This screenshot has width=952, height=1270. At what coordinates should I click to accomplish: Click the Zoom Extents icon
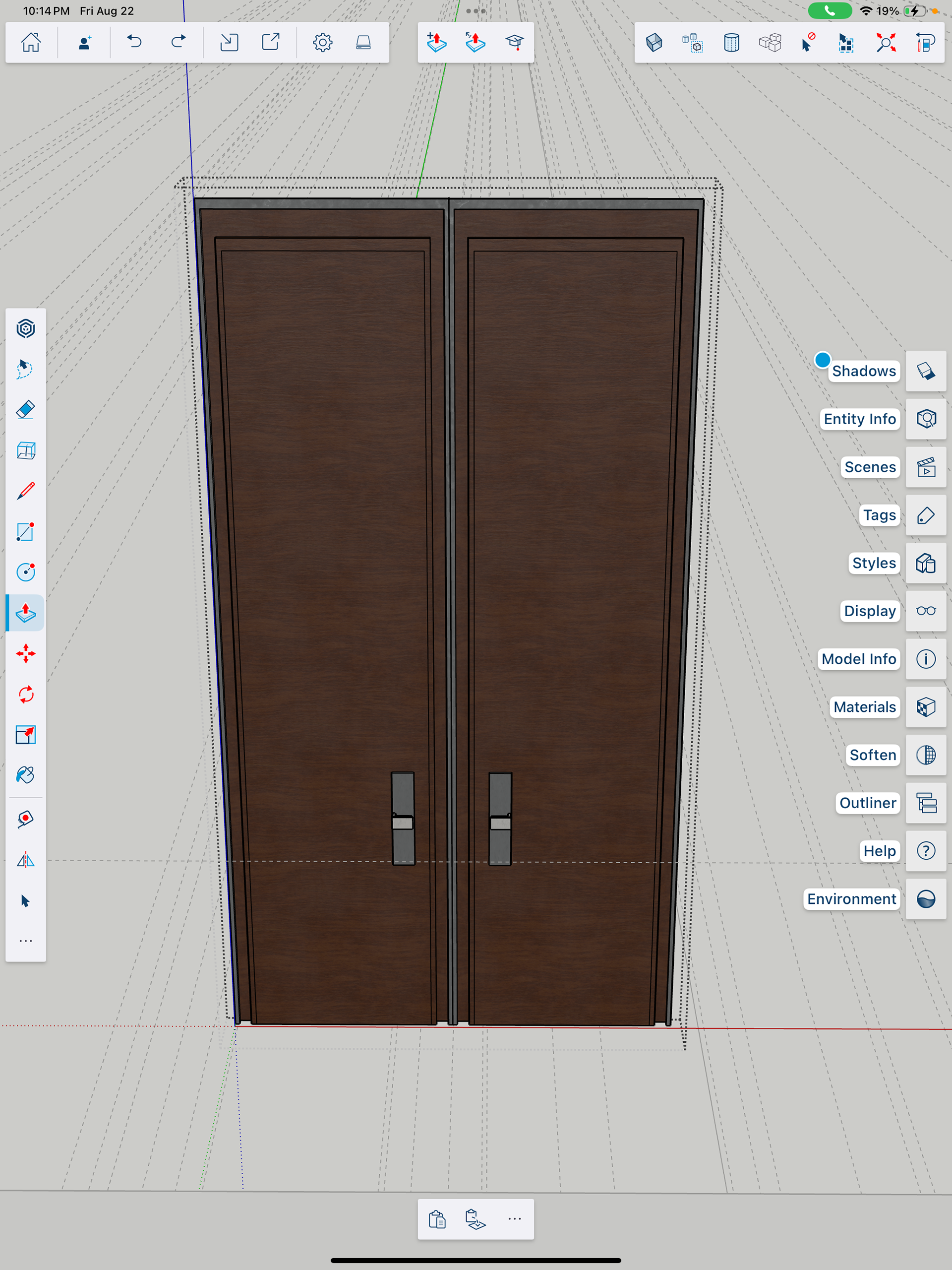point(886,43)
